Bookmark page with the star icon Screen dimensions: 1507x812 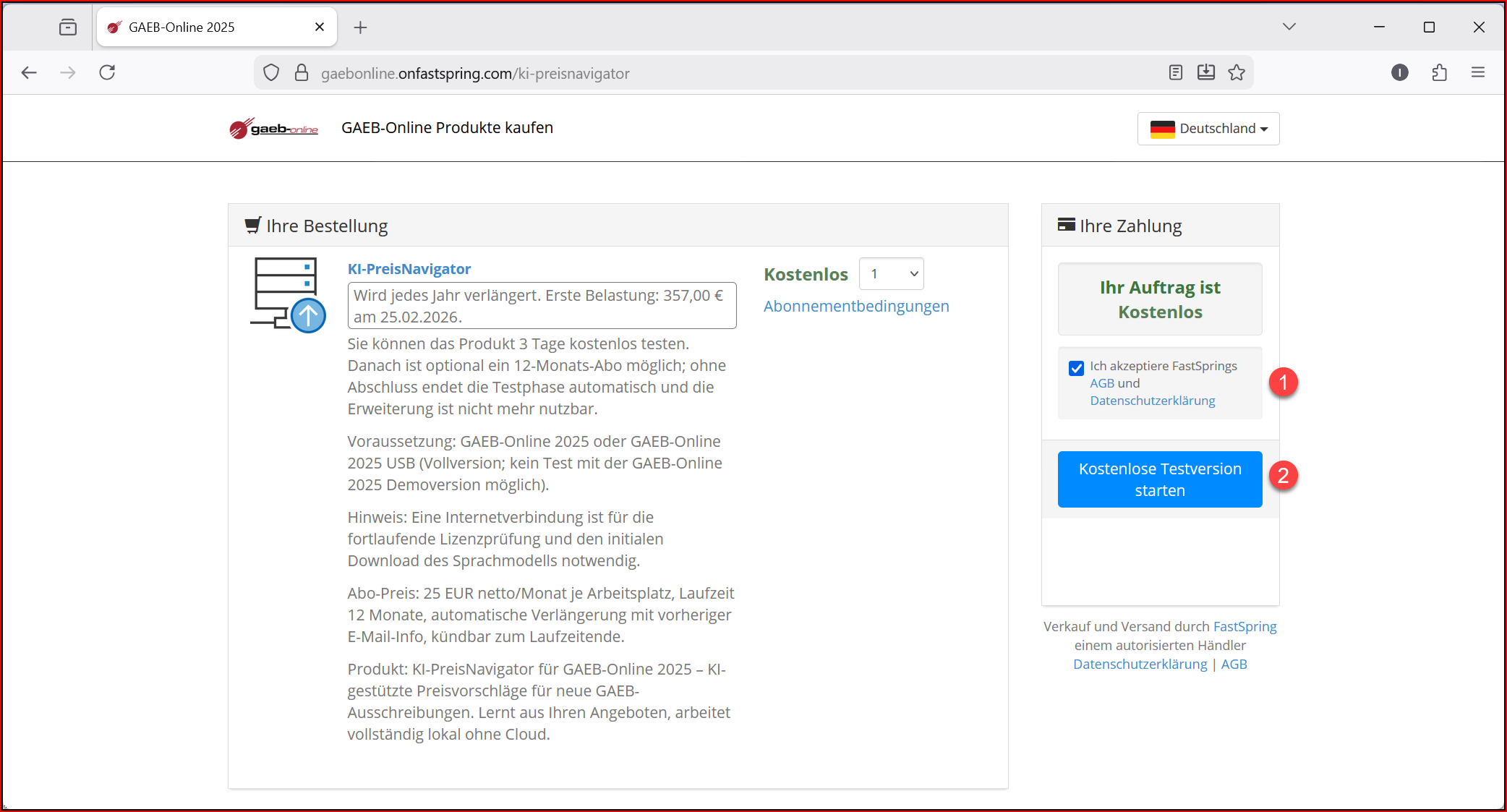click(1237, 73)
